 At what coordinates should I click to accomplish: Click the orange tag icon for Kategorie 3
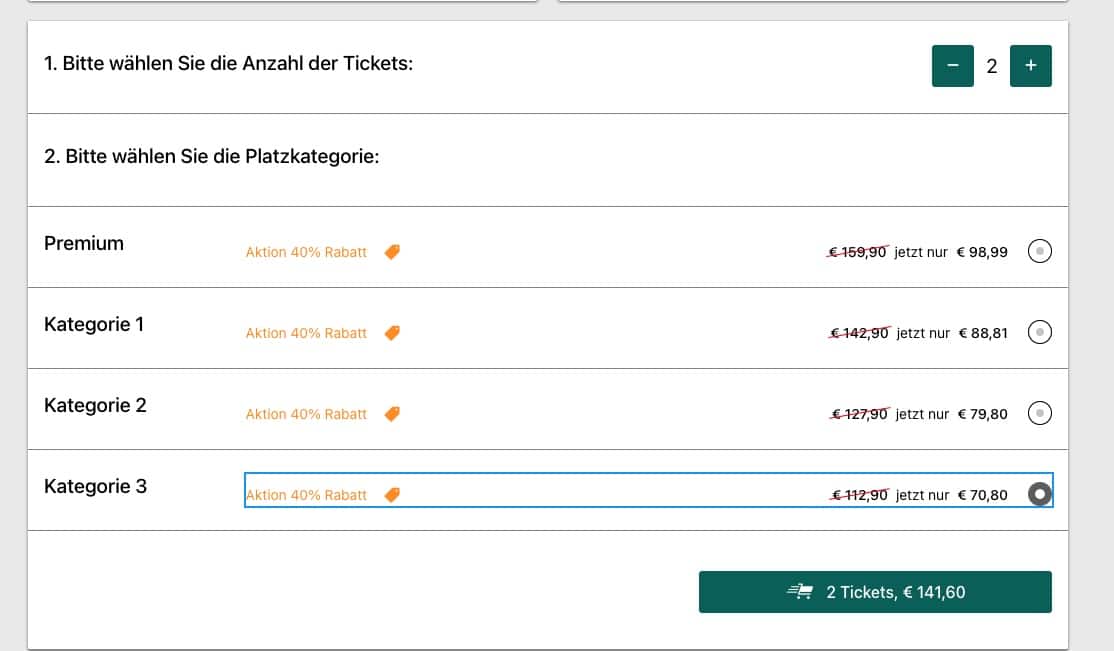[x=392, y=495]
